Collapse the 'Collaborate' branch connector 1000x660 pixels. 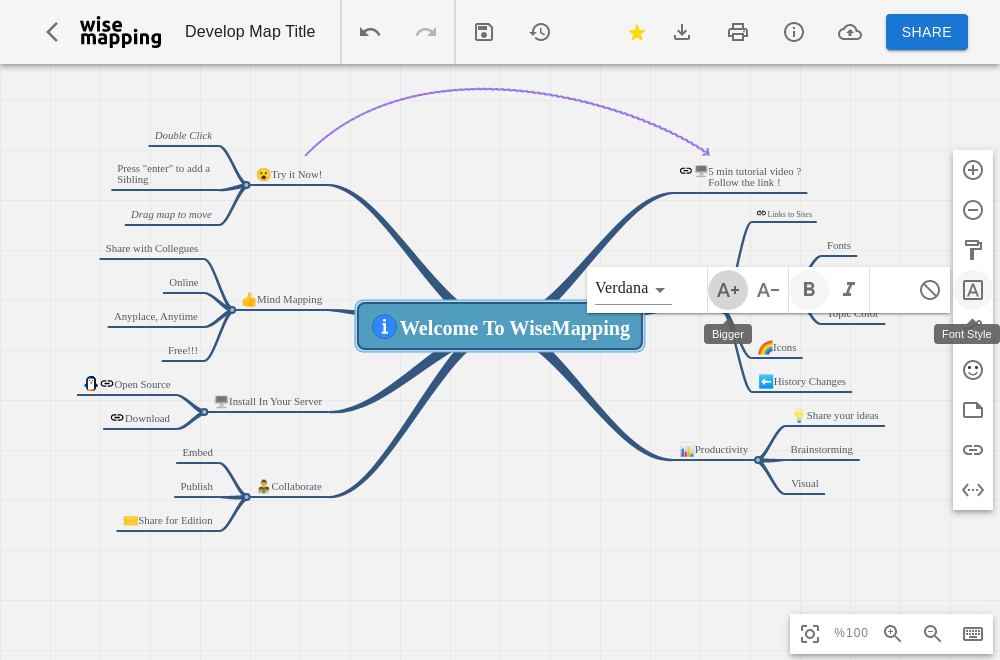246,497
